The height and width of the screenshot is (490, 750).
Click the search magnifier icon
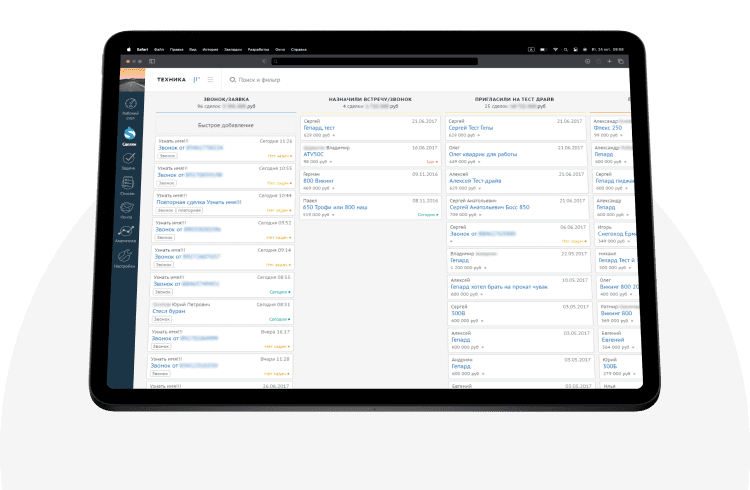232,80
